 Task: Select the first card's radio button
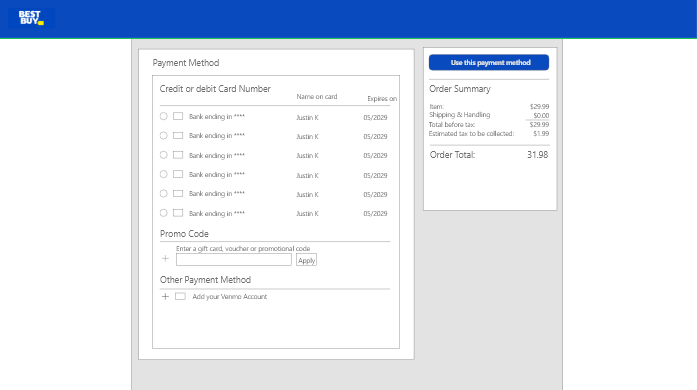164,116
